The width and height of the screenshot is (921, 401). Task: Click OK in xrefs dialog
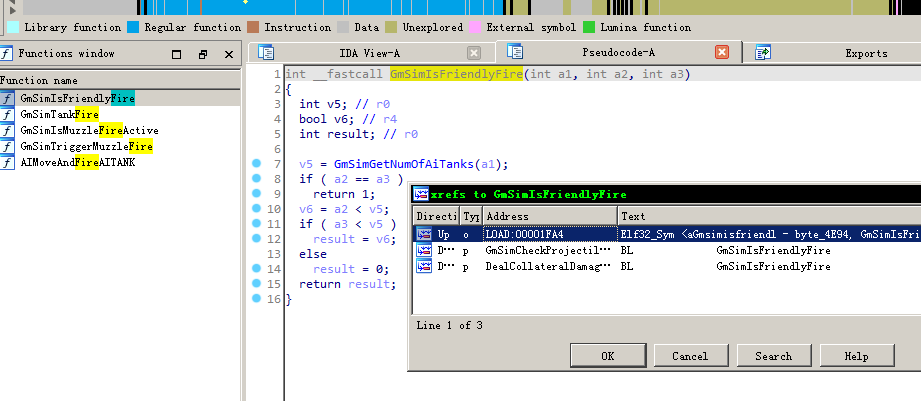pyautogui.click(x=608, y=356)
